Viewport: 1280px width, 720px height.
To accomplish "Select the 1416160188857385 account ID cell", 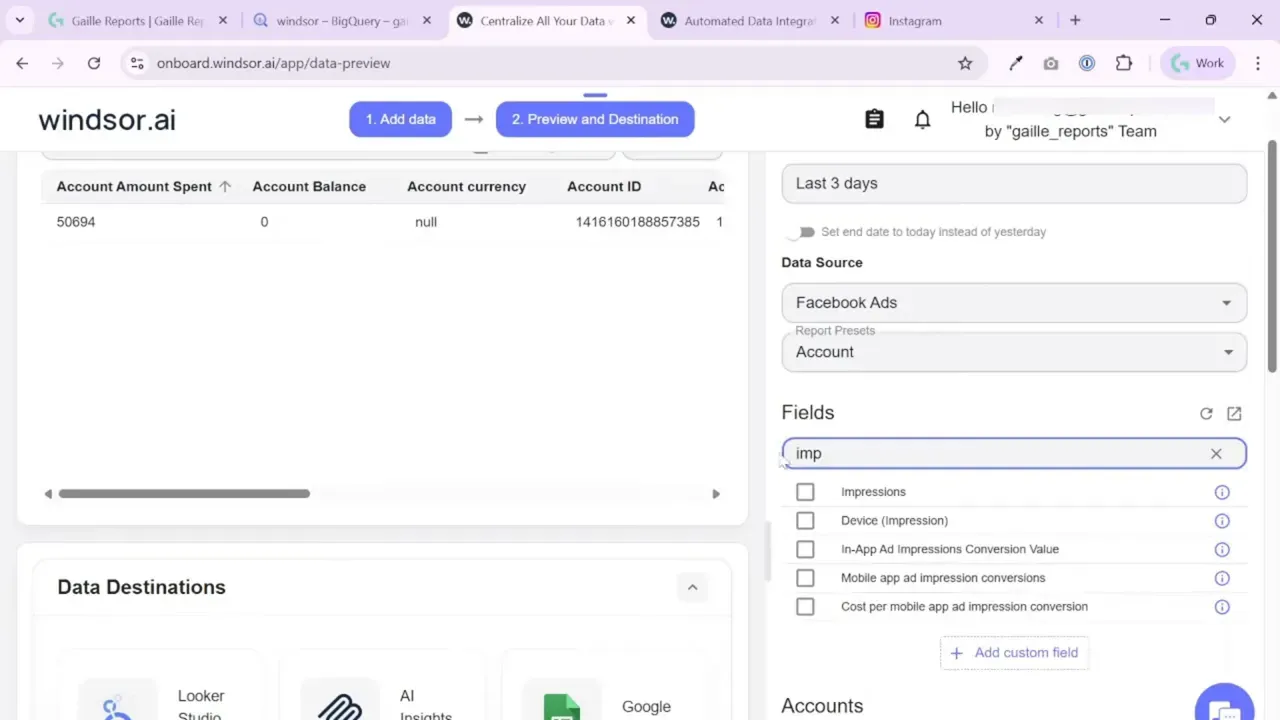I will click(637, 222).
